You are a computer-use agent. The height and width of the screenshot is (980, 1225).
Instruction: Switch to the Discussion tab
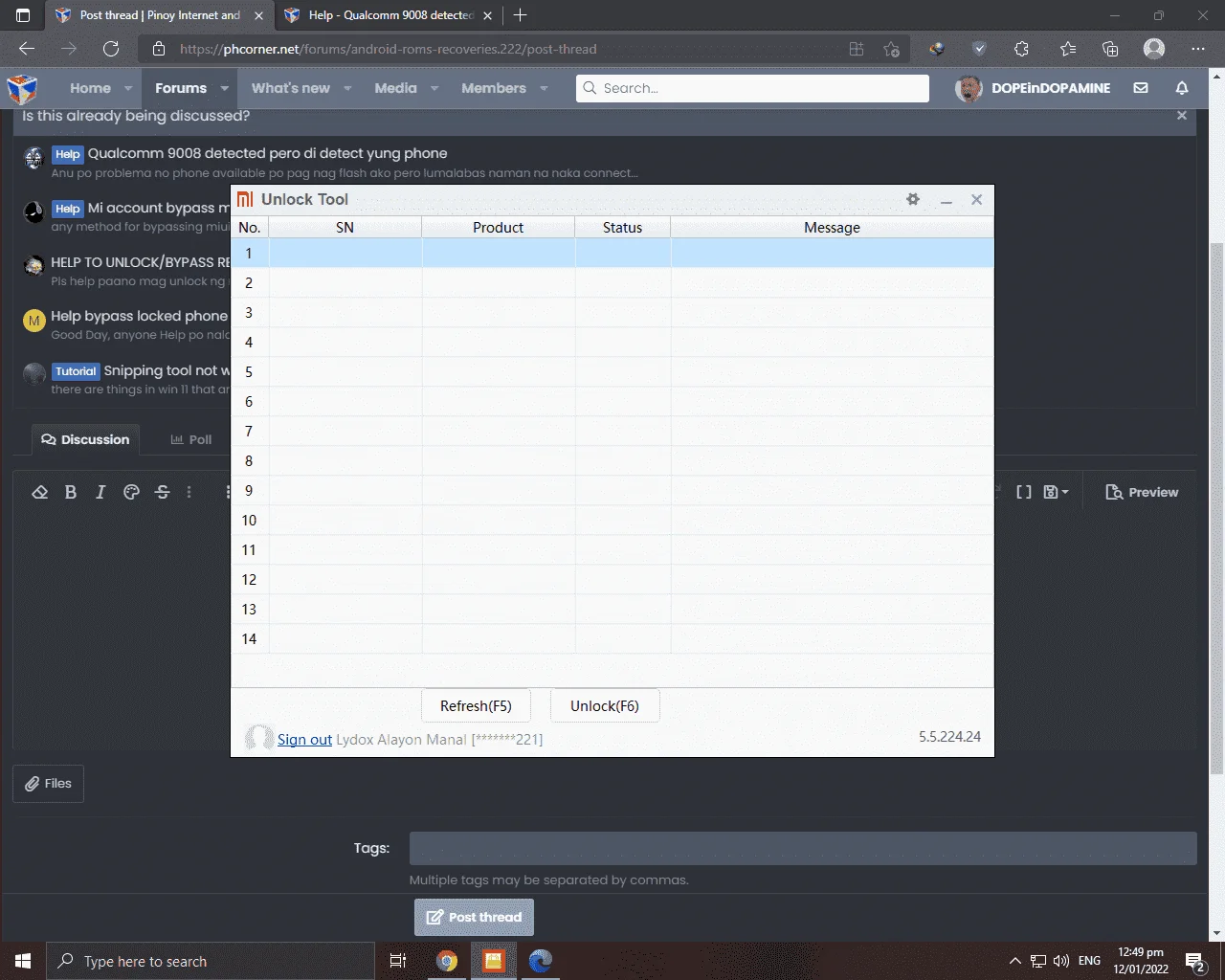tap(85, 439)
